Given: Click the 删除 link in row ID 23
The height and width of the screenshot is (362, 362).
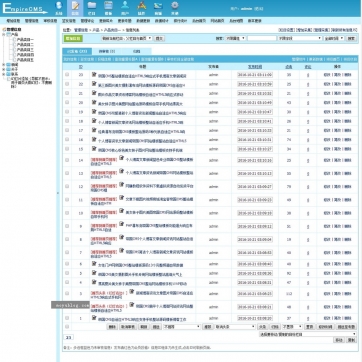Looking at the screenshot, I should click(x=348, y=75).
